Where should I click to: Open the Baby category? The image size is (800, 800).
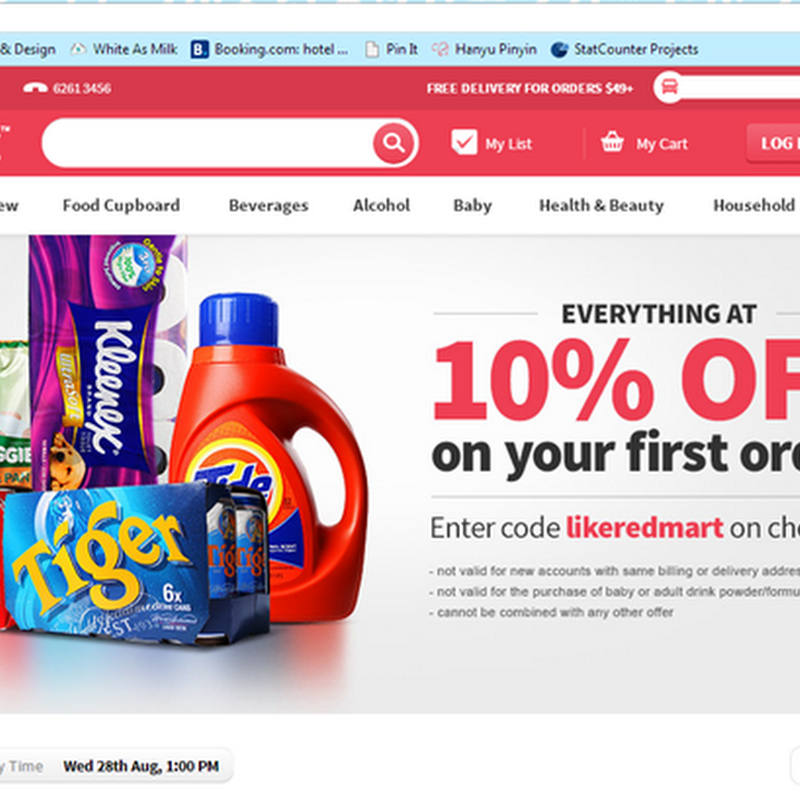click(472, 206)
